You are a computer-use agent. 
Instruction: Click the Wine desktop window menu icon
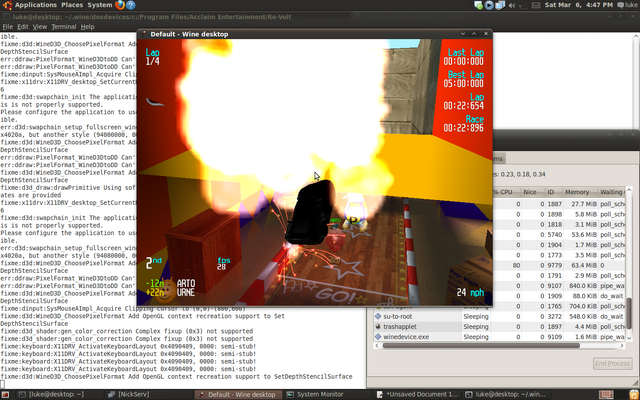pos(144,34)
